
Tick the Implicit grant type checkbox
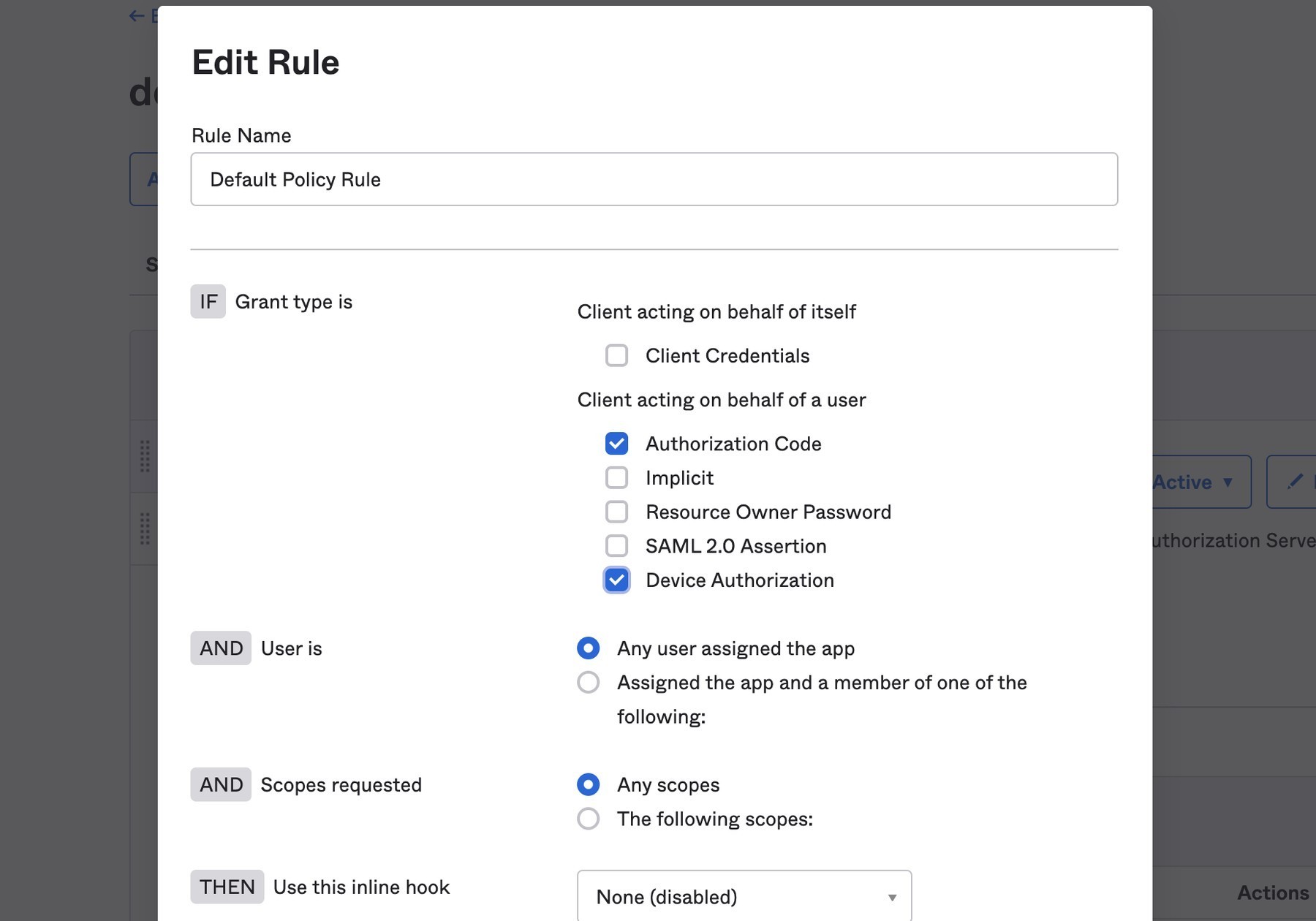616,478
